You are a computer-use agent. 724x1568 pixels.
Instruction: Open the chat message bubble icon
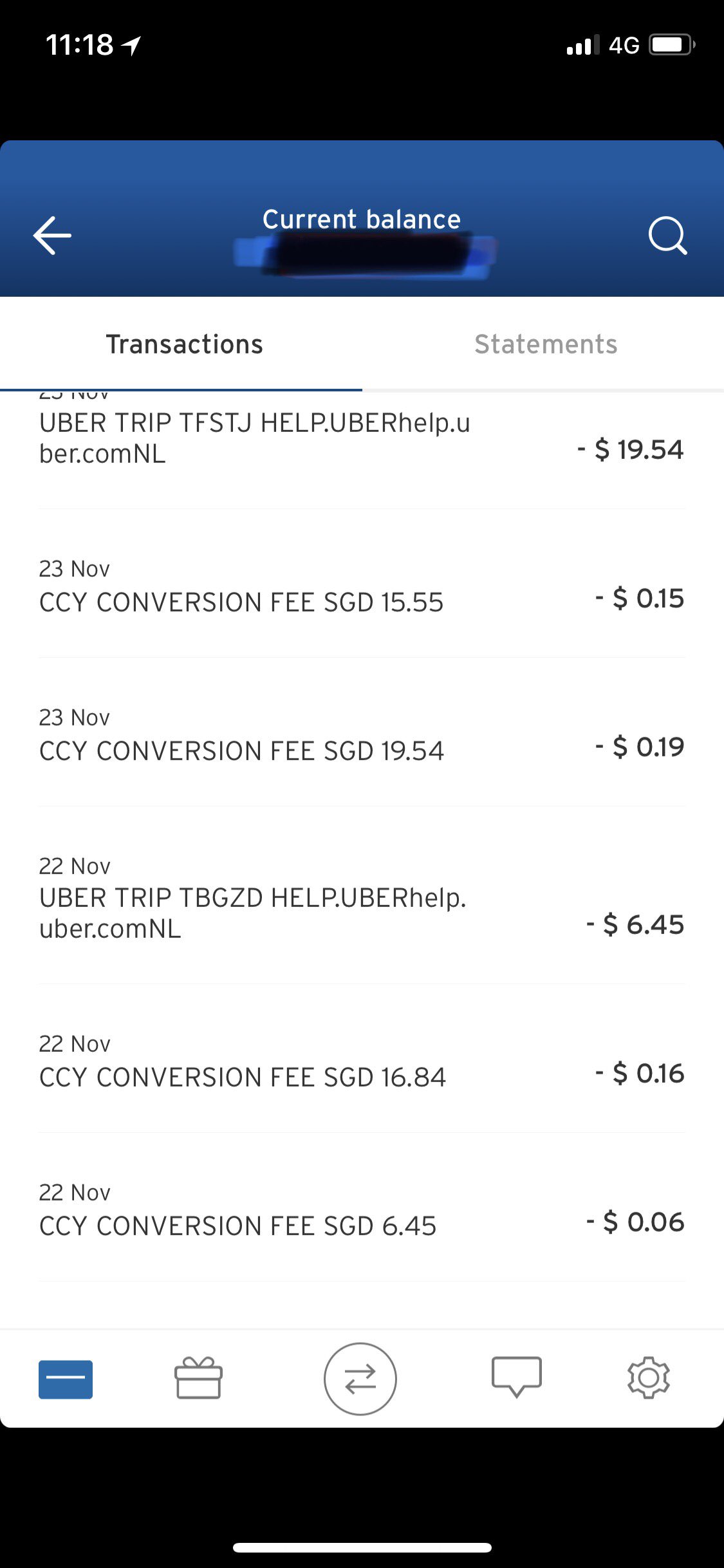(516, 1377)
